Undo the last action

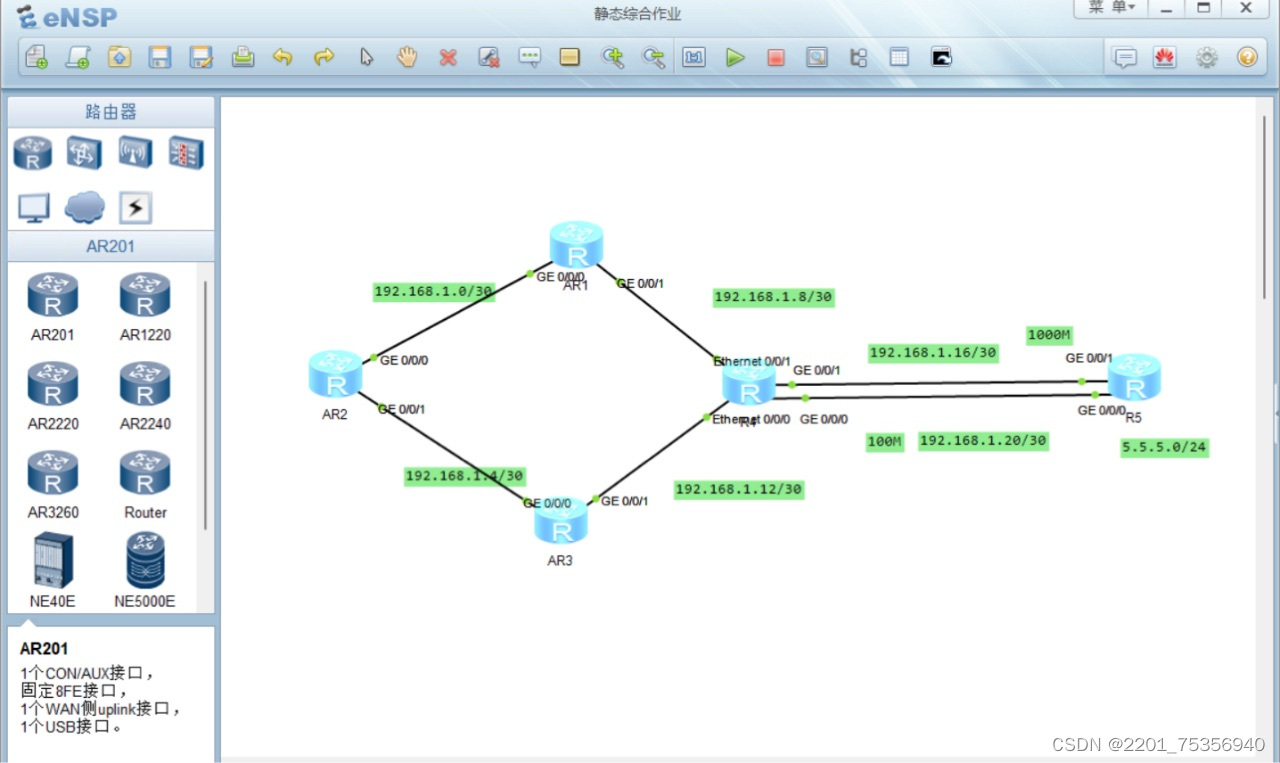[x=283, y=57]
